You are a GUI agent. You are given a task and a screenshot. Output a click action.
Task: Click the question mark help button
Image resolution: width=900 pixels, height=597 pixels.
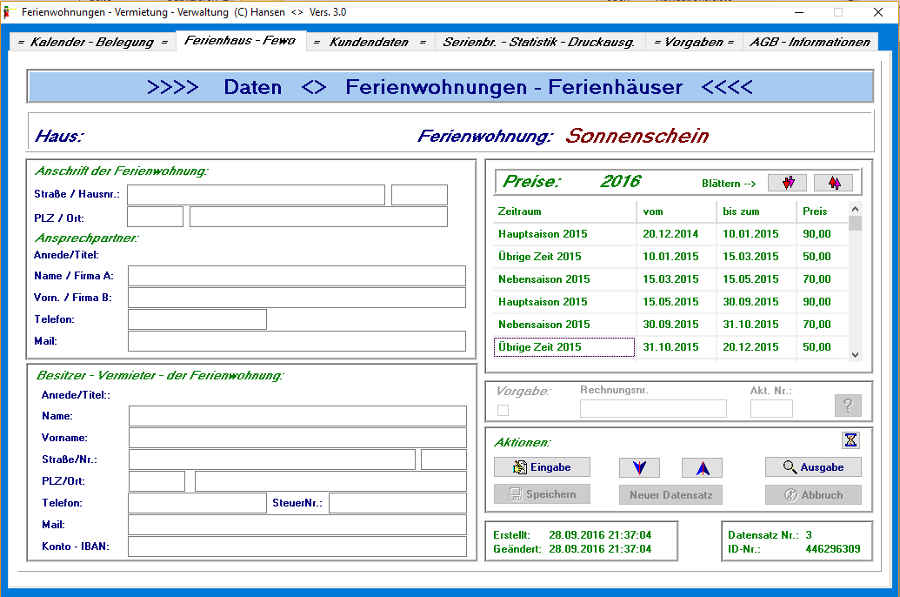(847, 405)
